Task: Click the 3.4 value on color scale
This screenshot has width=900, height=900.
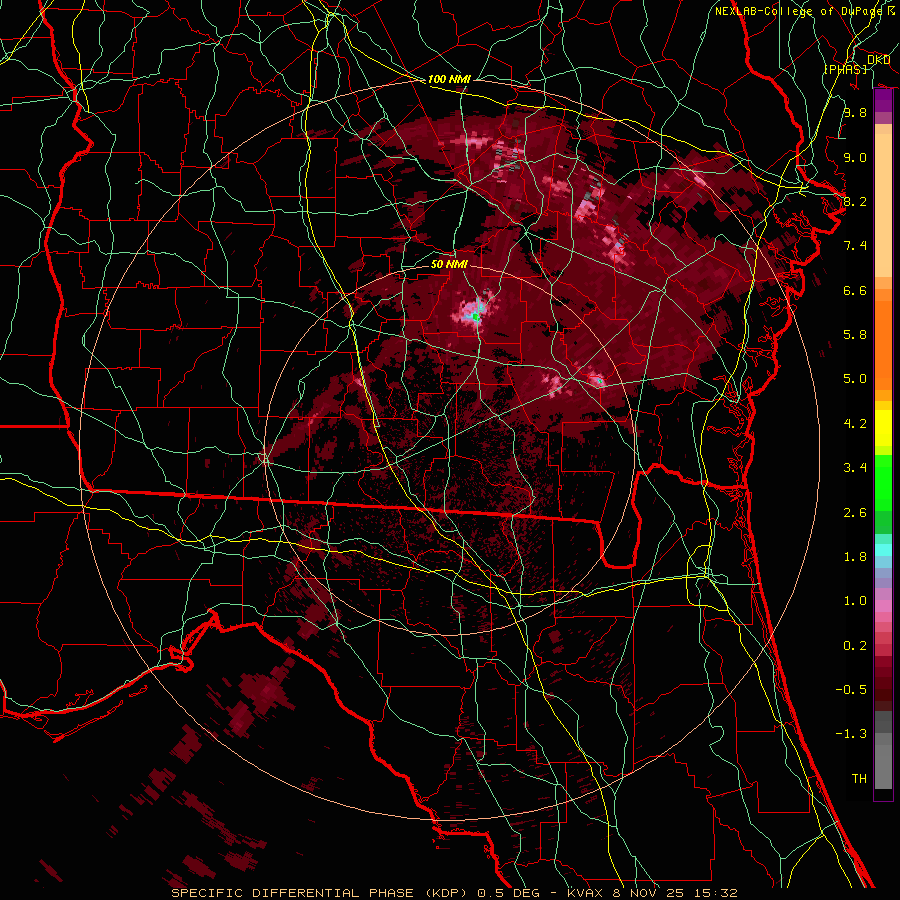Action: 855,468
